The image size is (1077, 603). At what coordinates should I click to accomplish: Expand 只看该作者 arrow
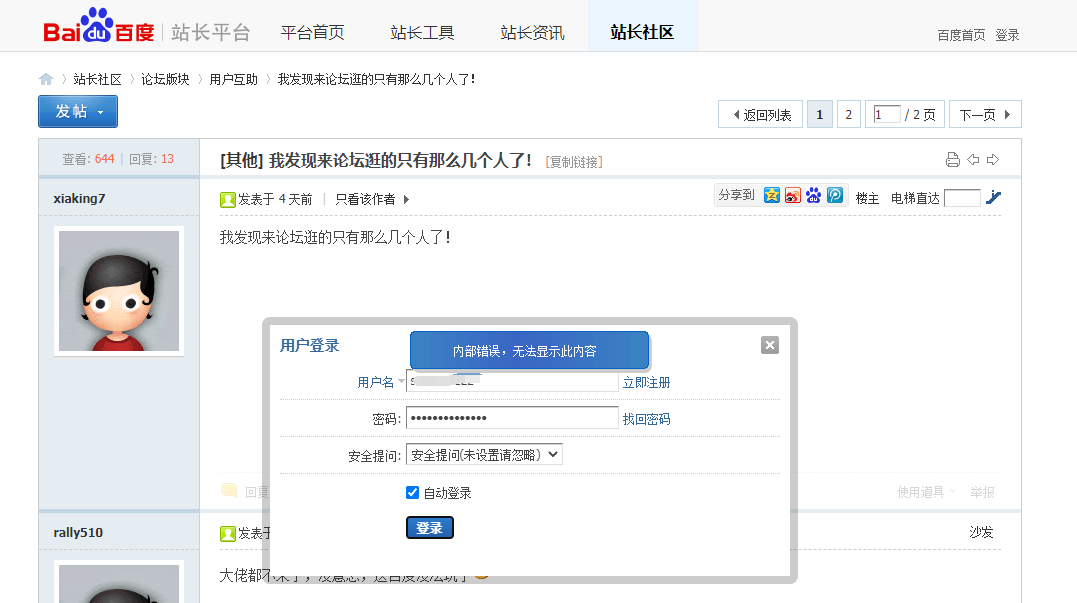pyautogui.click(x=407, y=199)
